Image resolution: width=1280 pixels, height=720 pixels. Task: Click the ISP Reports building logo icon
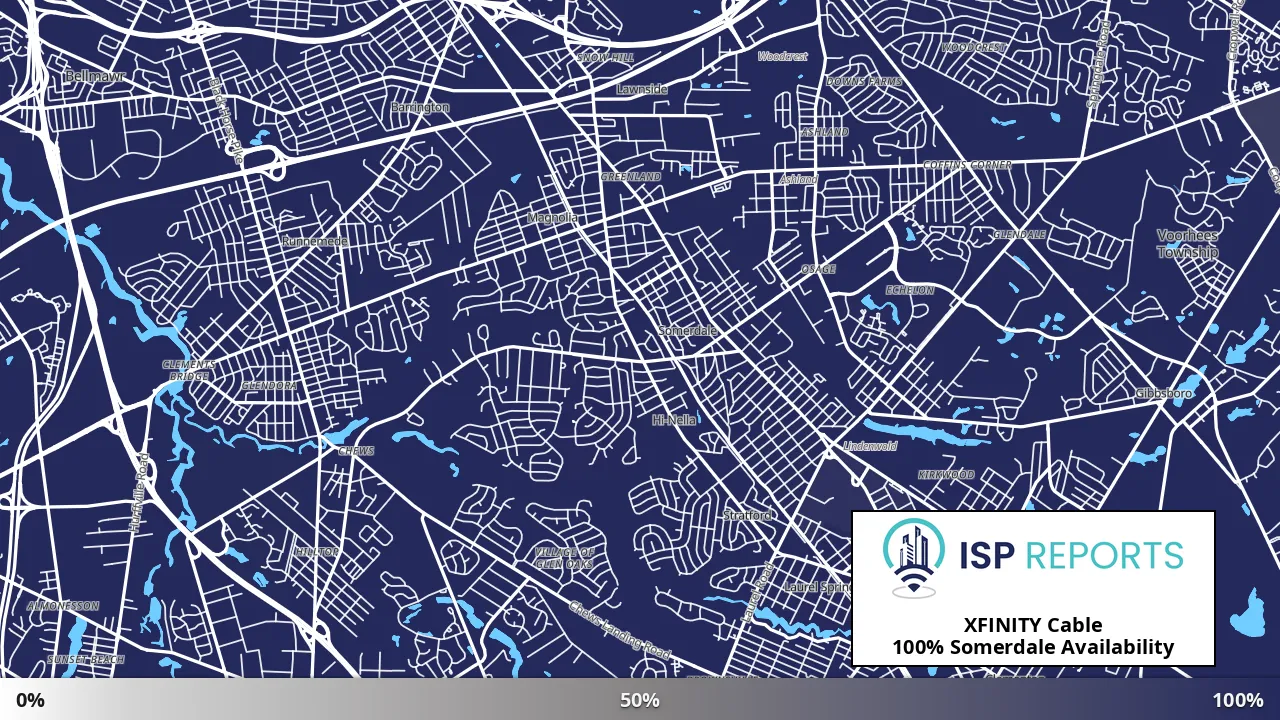click(914, 558)
